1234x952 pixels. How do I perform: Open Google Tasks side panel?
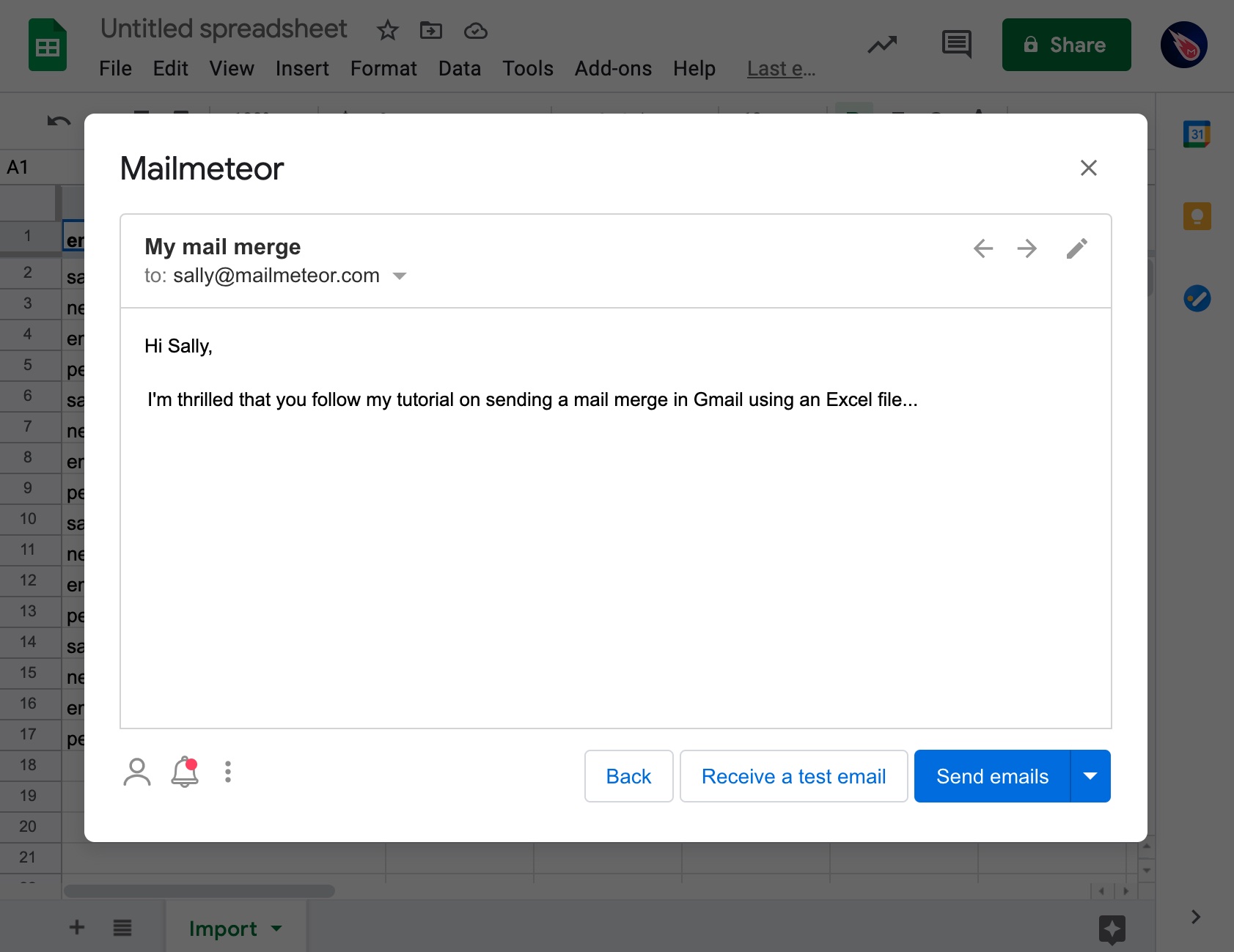tap(1197, 298)
